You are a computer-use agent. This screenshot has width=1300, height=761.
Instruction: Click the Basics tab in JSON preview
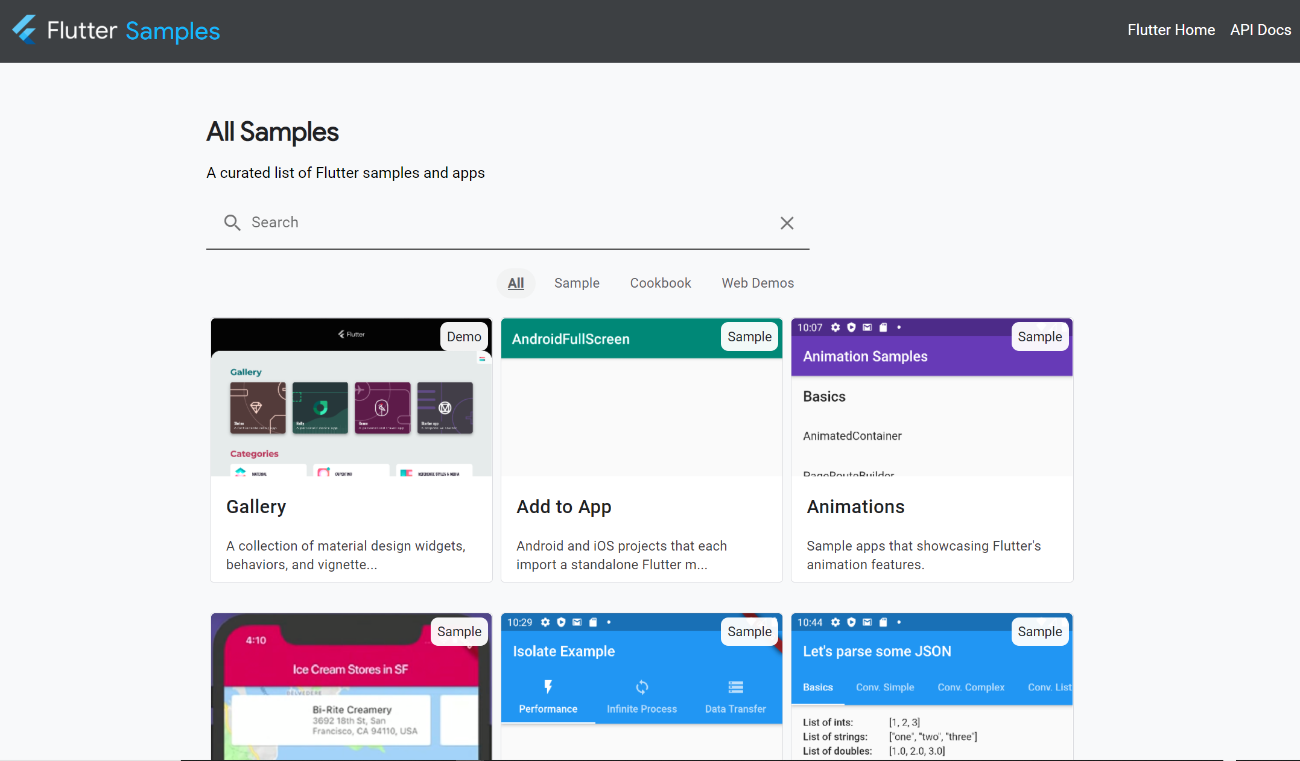coord(818,687)
